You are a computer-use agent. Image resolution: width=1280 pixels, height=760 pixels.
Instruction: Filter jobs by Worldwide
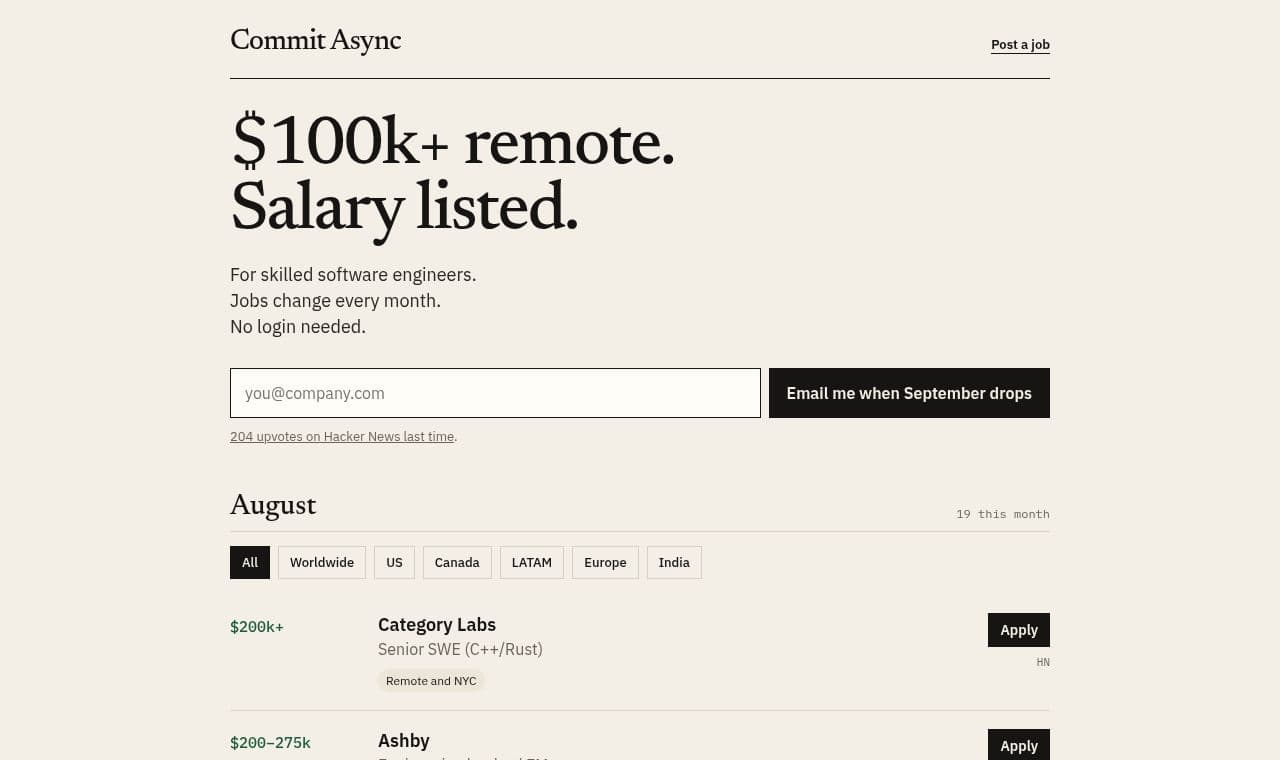[322, 562]
